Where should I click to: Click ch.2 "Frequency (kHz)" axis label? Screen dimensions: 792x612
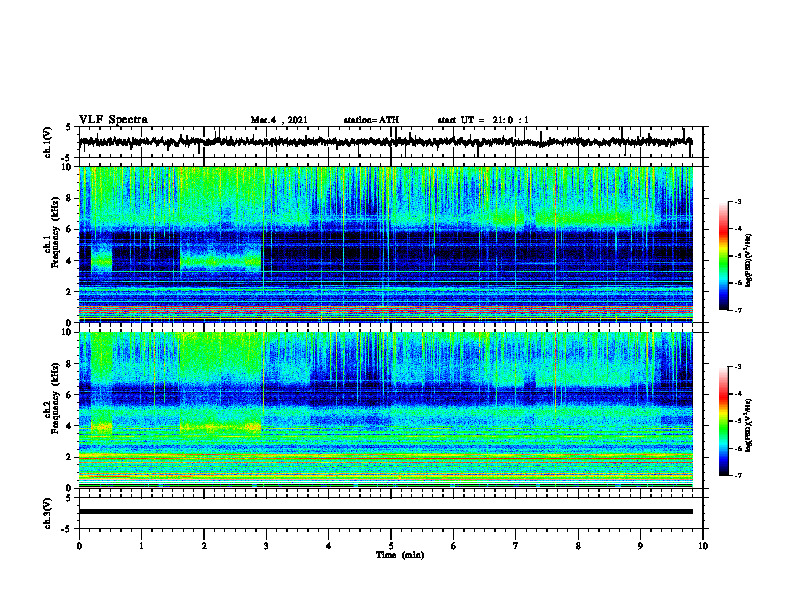click(x=55, y=398)
